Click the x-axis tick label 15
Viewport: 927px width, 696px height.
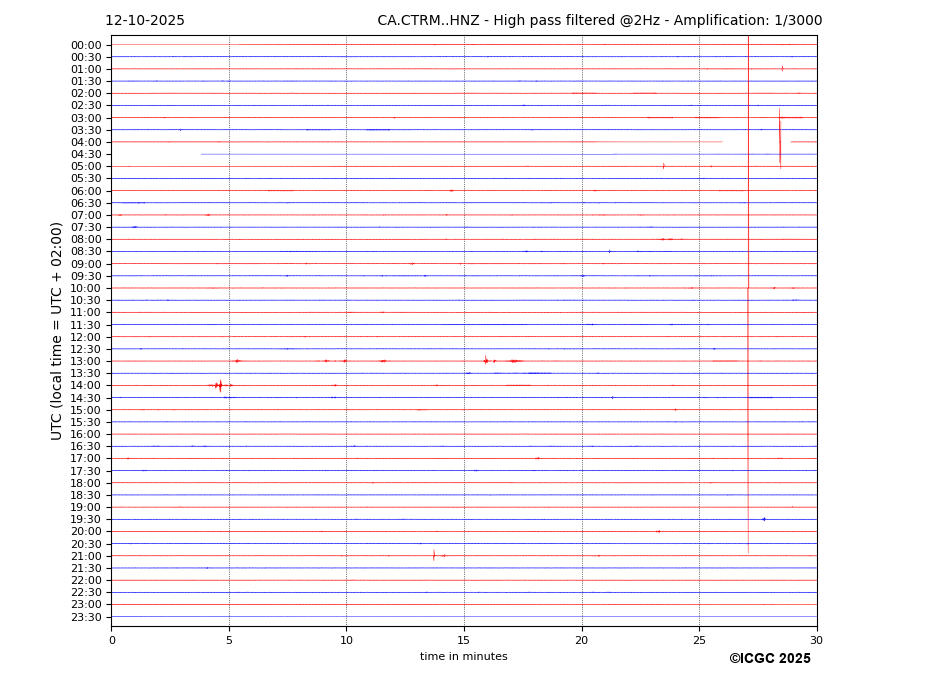click(464, 640)
